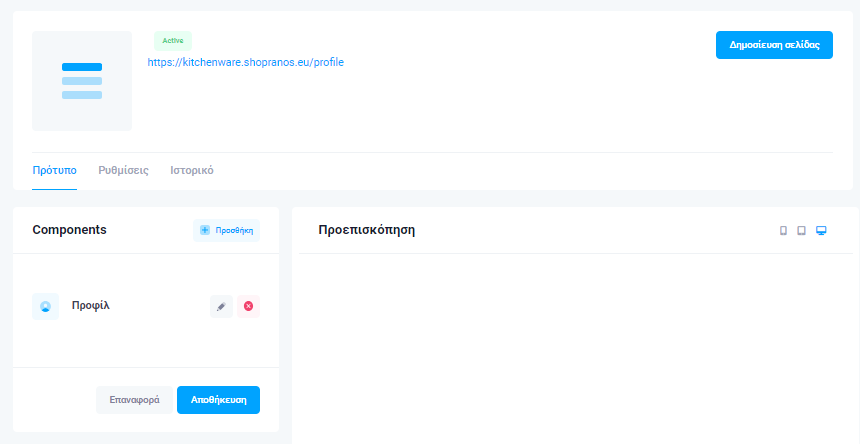
Task: Add a component via Προσθήκη button
Action: point(226,230)
